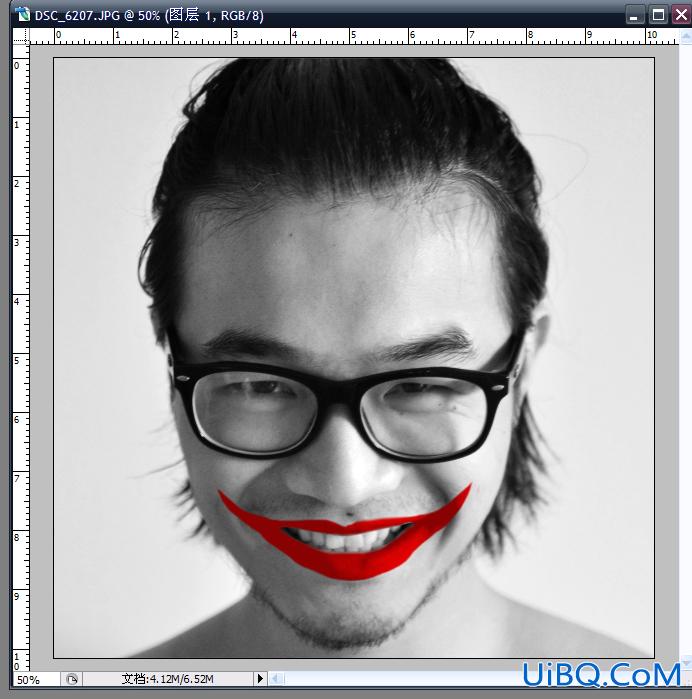
Task: Click the status bar icon beside the zoom field
Action: 71,679
